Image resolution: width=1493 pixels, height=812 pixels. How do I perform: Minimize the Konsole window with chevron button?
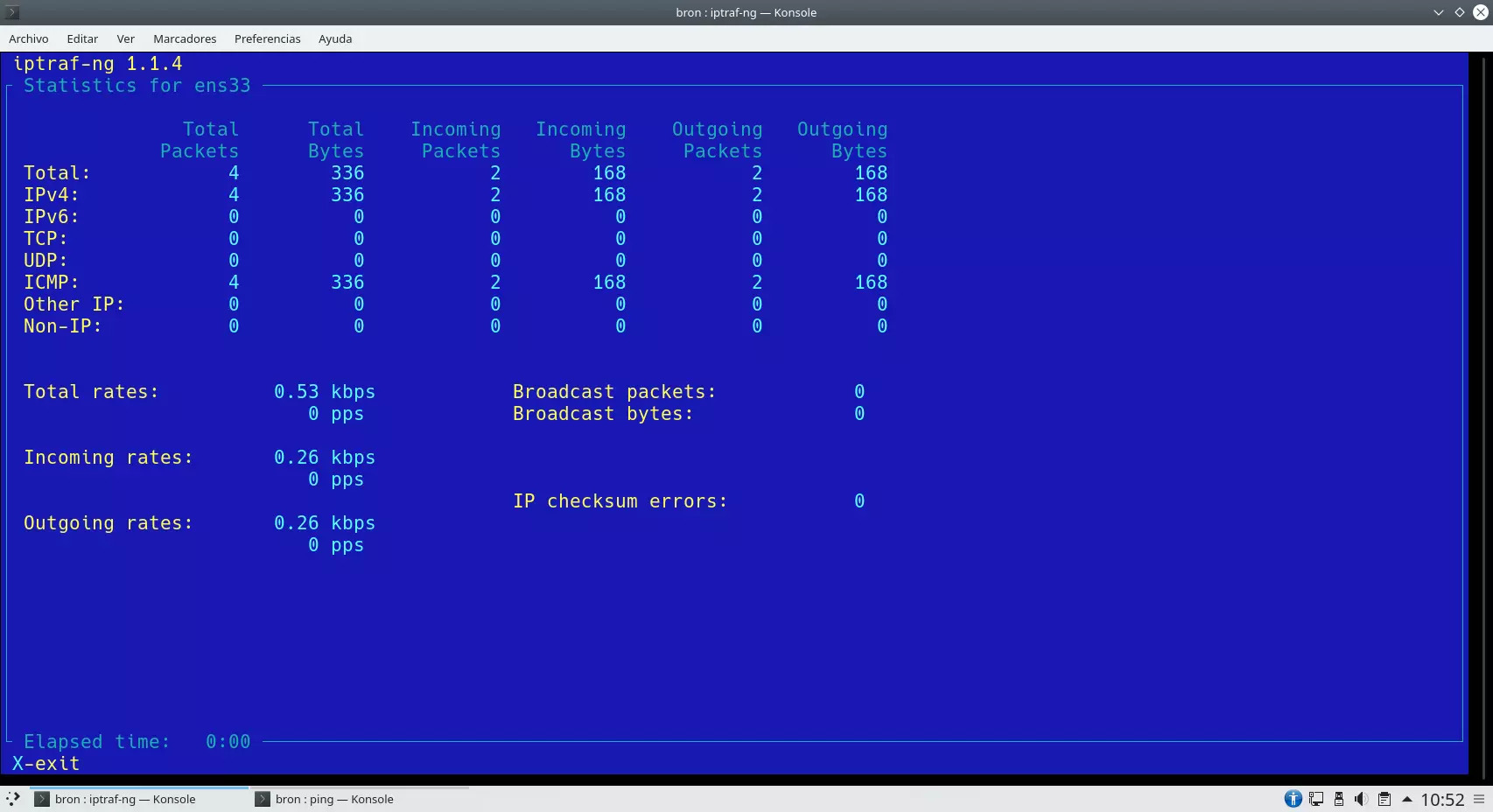point(1438,12)
